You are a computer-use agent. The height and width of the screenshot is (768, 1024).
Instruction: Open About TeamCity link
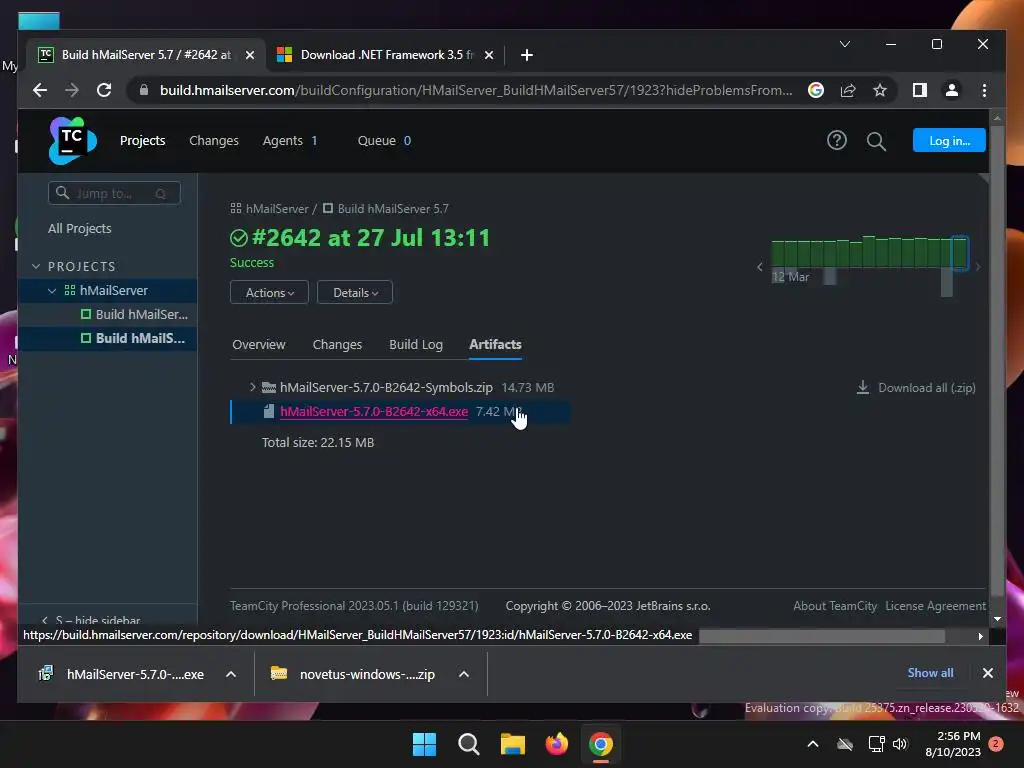click(835, 605)
